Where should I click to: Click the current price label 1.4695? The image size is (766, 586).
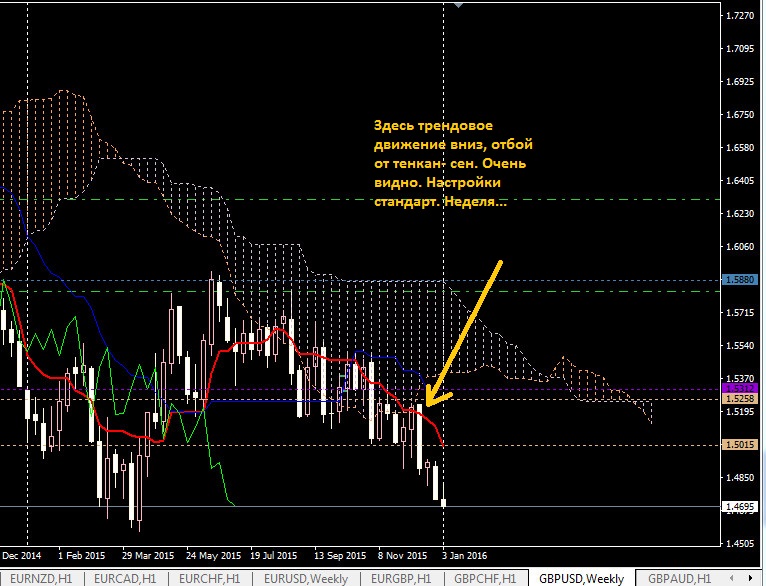(x=740, y=506)
